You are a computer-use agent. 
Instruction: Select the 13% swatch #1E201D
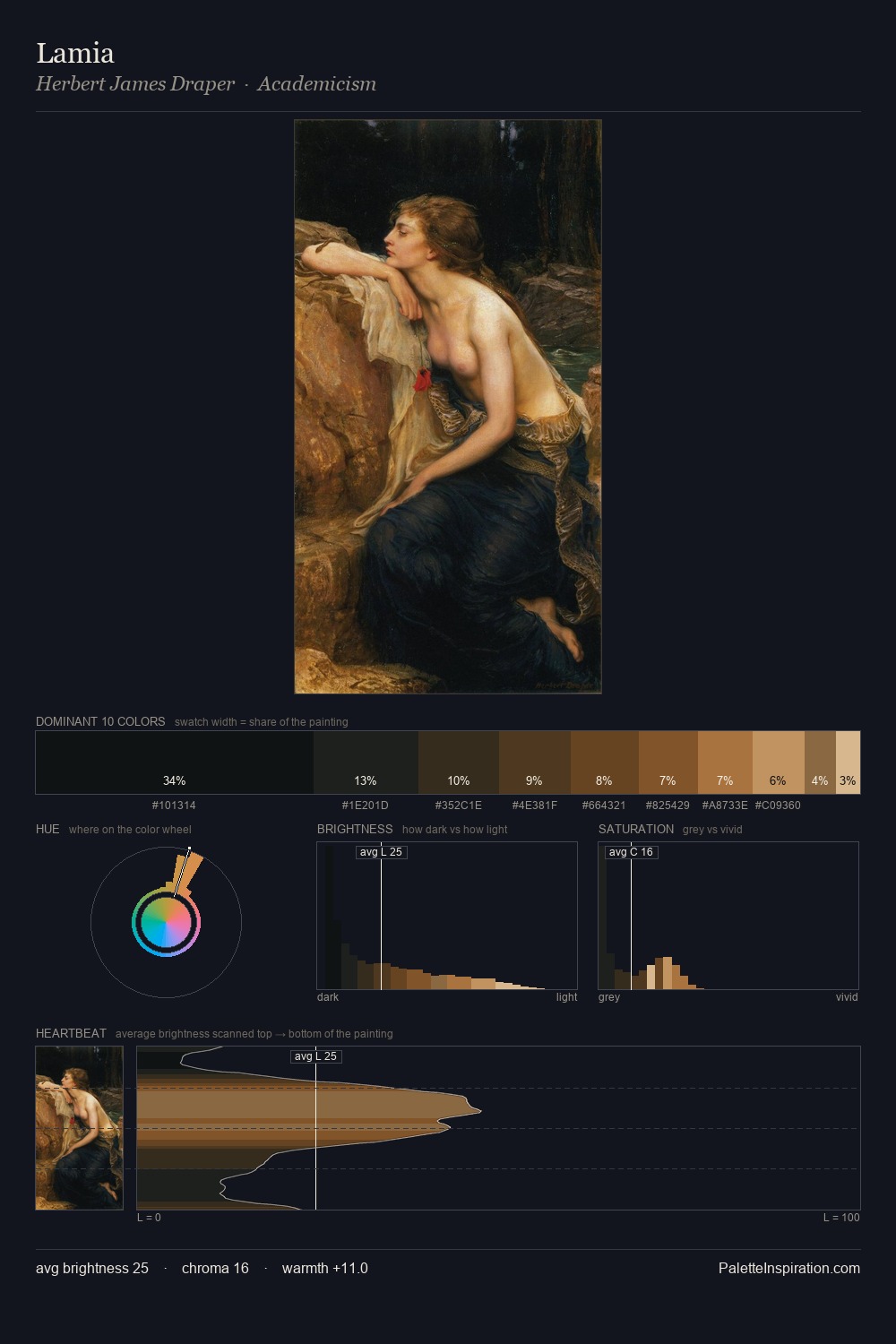coord(366,762)
